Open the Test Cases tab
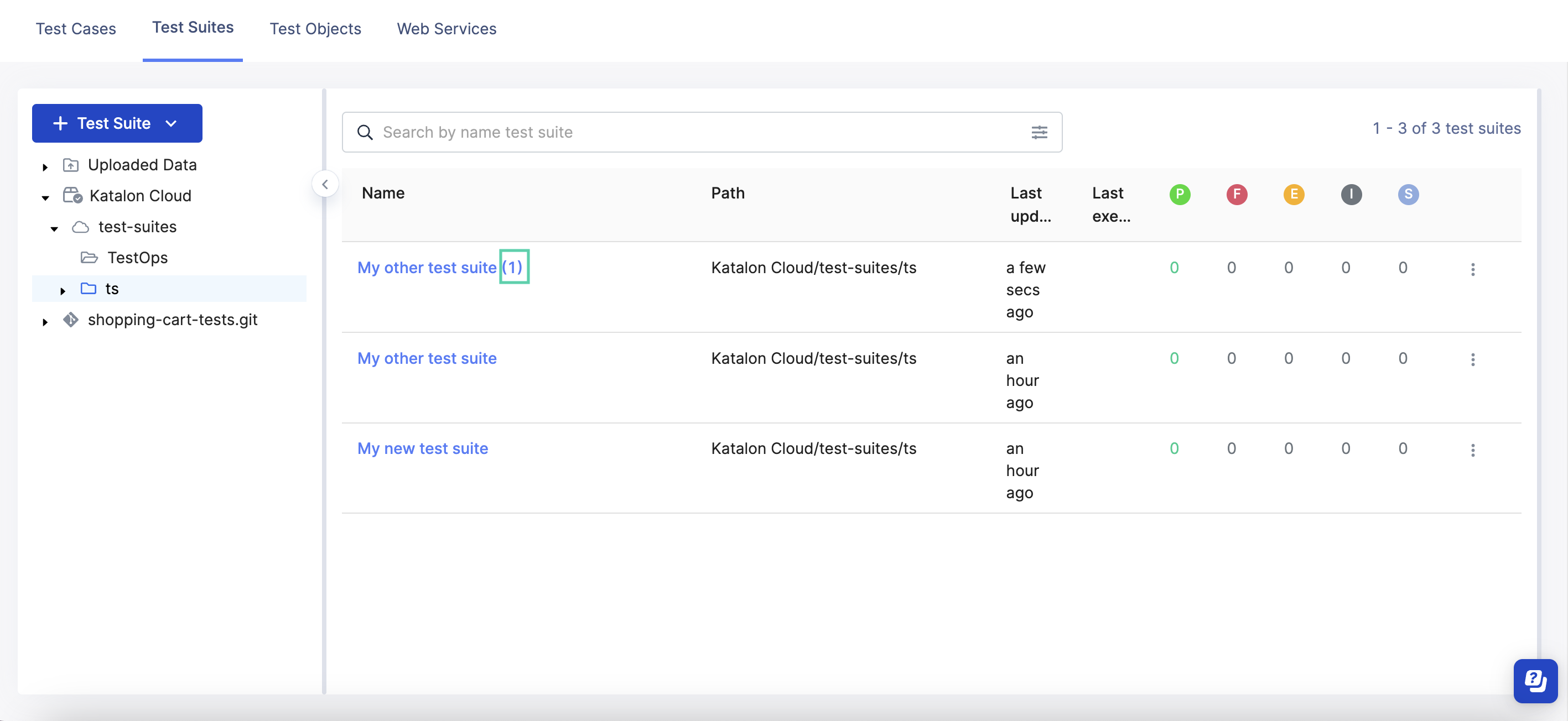The height and width of the screenshot is (721, 1568). [x=75, y=29]
